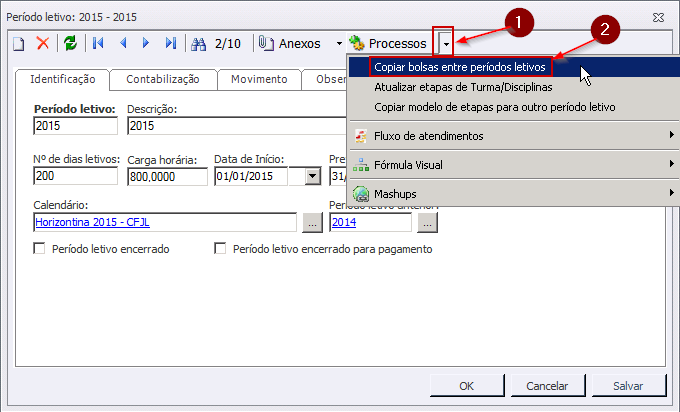Click the green refresh icon
Viewport: 680px width, 412px height.
click(x=70, y=43)
